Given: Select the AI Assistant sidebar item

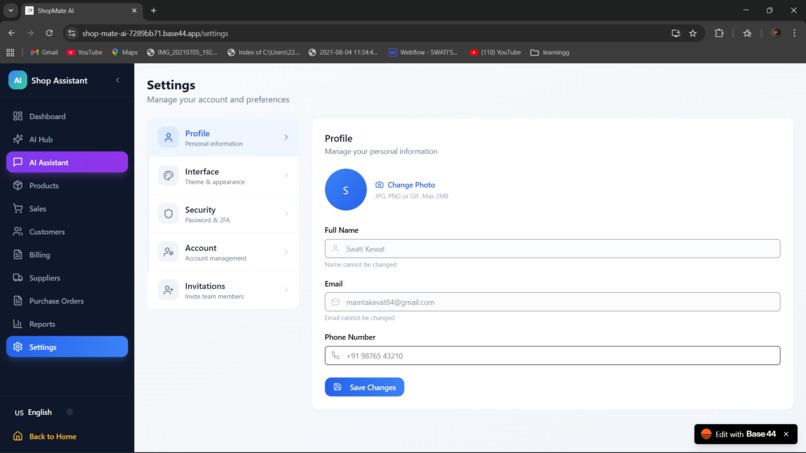Looking at the screenshot, I should (67, 162).
